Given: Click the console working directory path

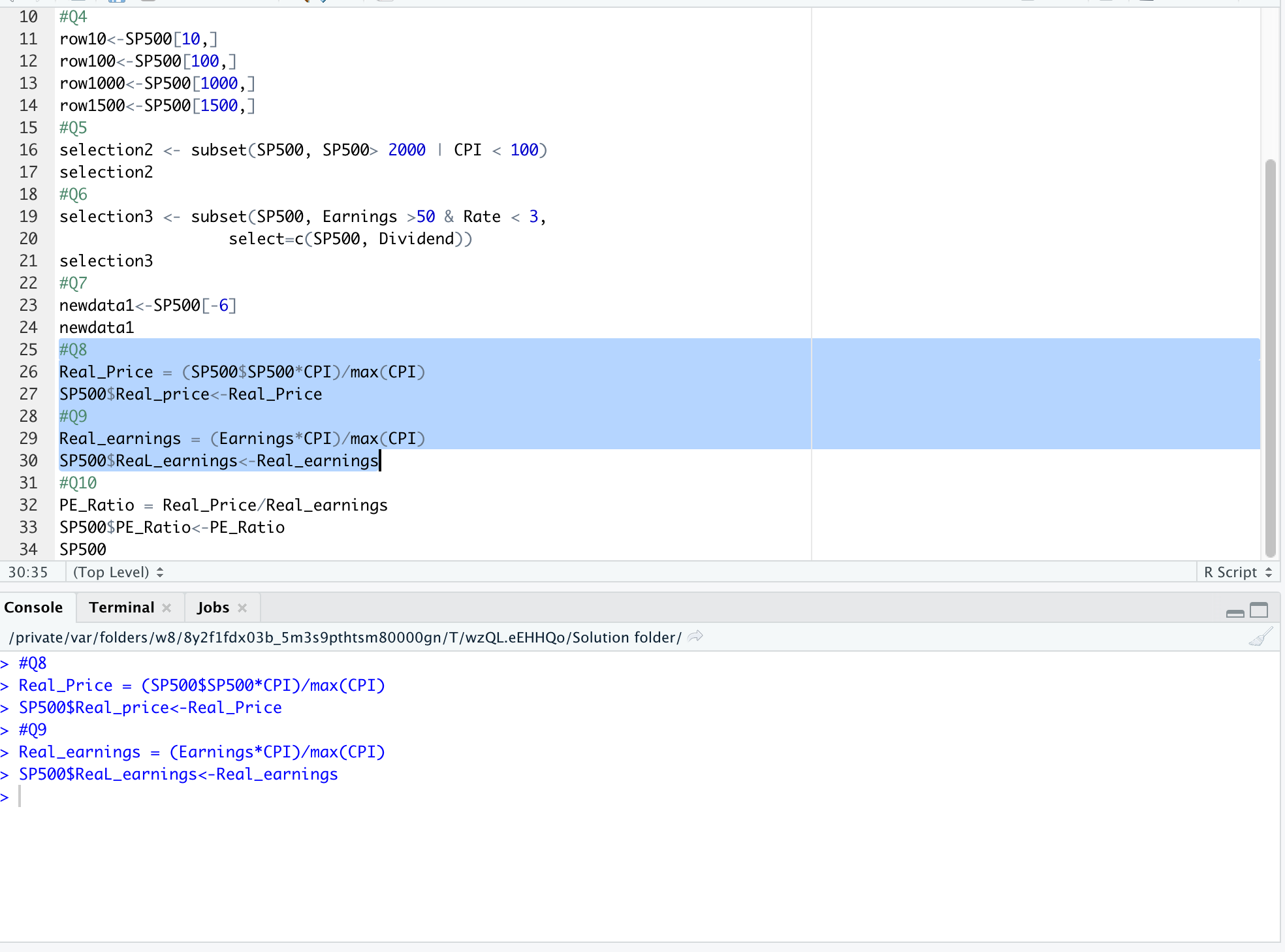Looking at the screenshot, I should coord(345,637).
